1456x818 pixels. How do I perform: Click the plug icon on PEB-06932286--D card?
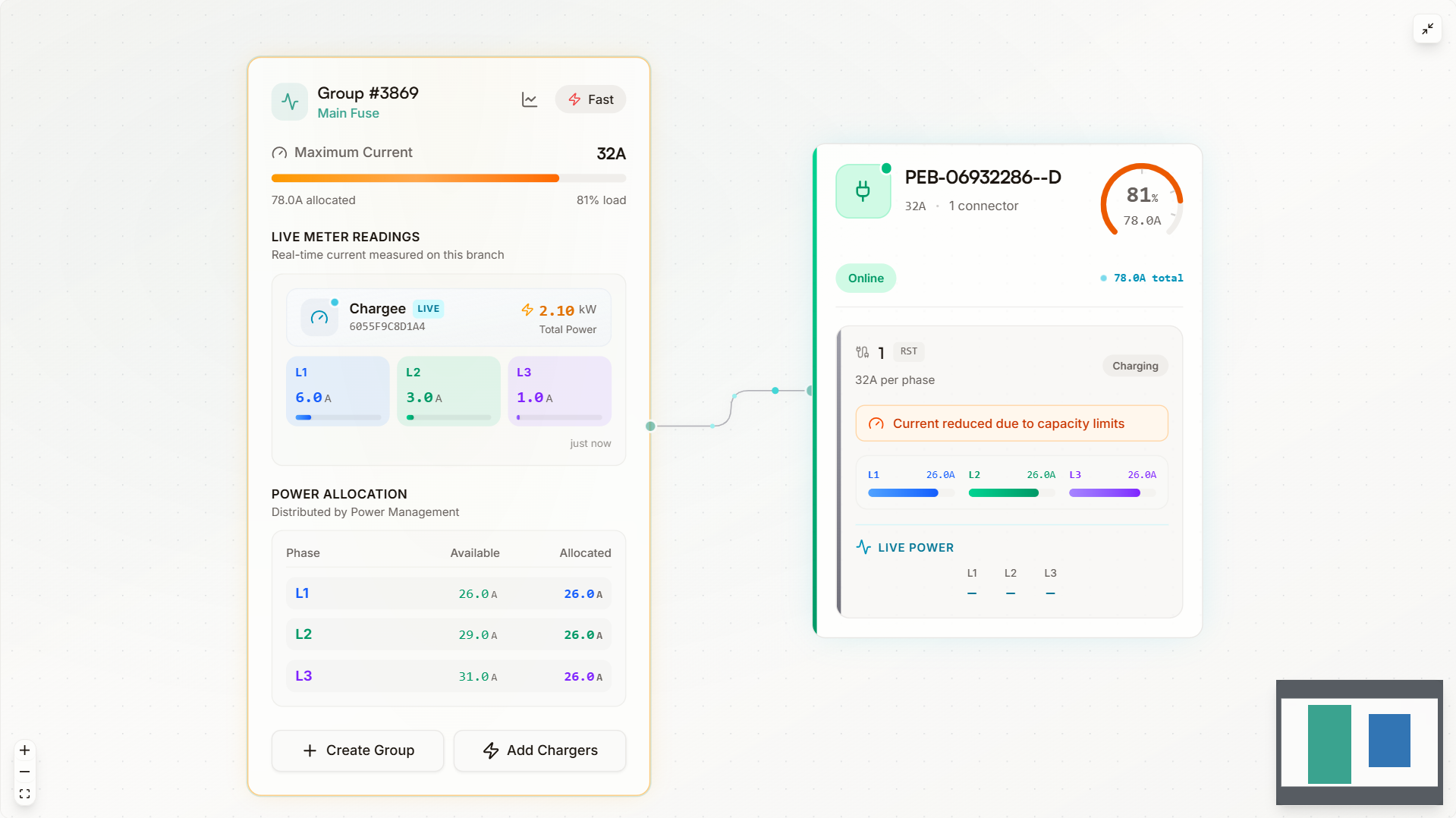[x=863, y=191]
